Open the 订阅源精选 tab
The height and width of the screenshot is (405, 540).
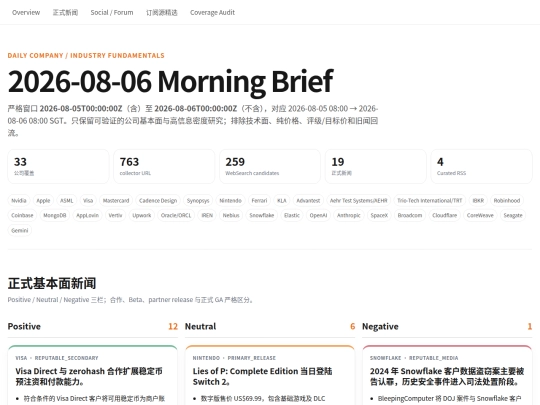162,12
